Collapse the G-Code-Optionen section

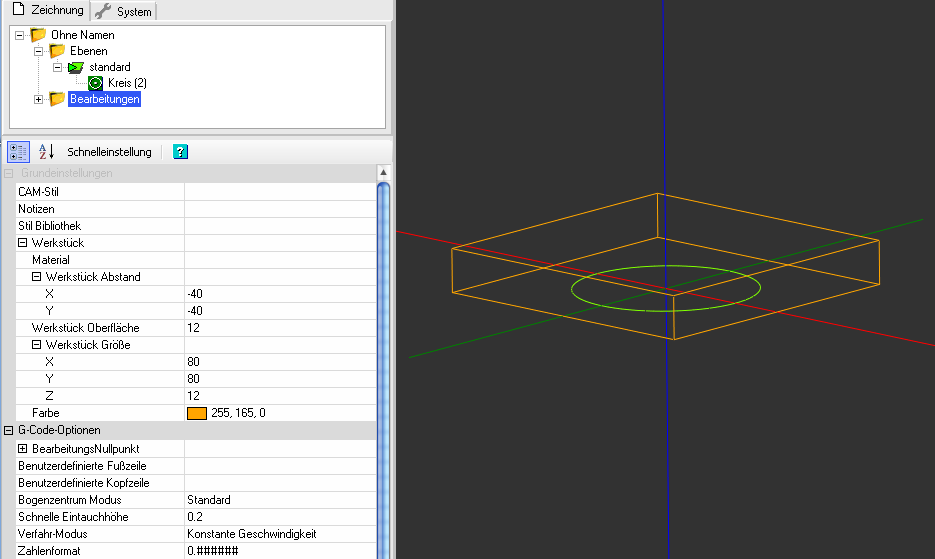[9, 431]
